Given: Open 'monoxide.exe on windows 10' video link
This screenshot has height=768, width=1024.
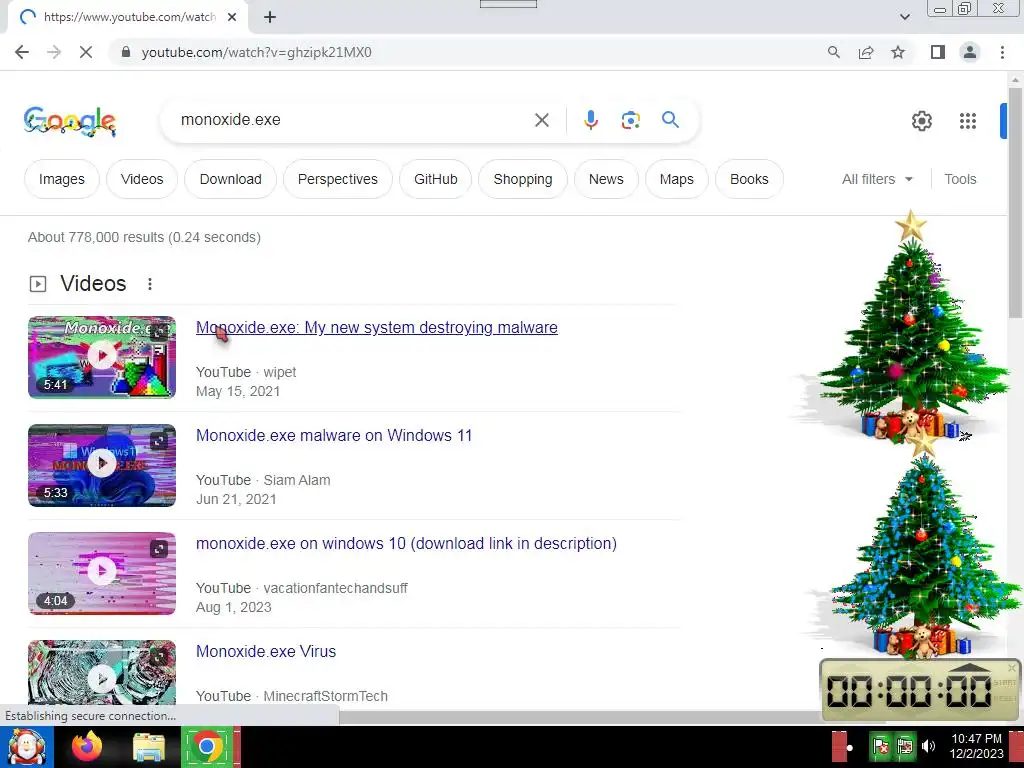Looking at the screenshot, I should click(x=406, y=543).
